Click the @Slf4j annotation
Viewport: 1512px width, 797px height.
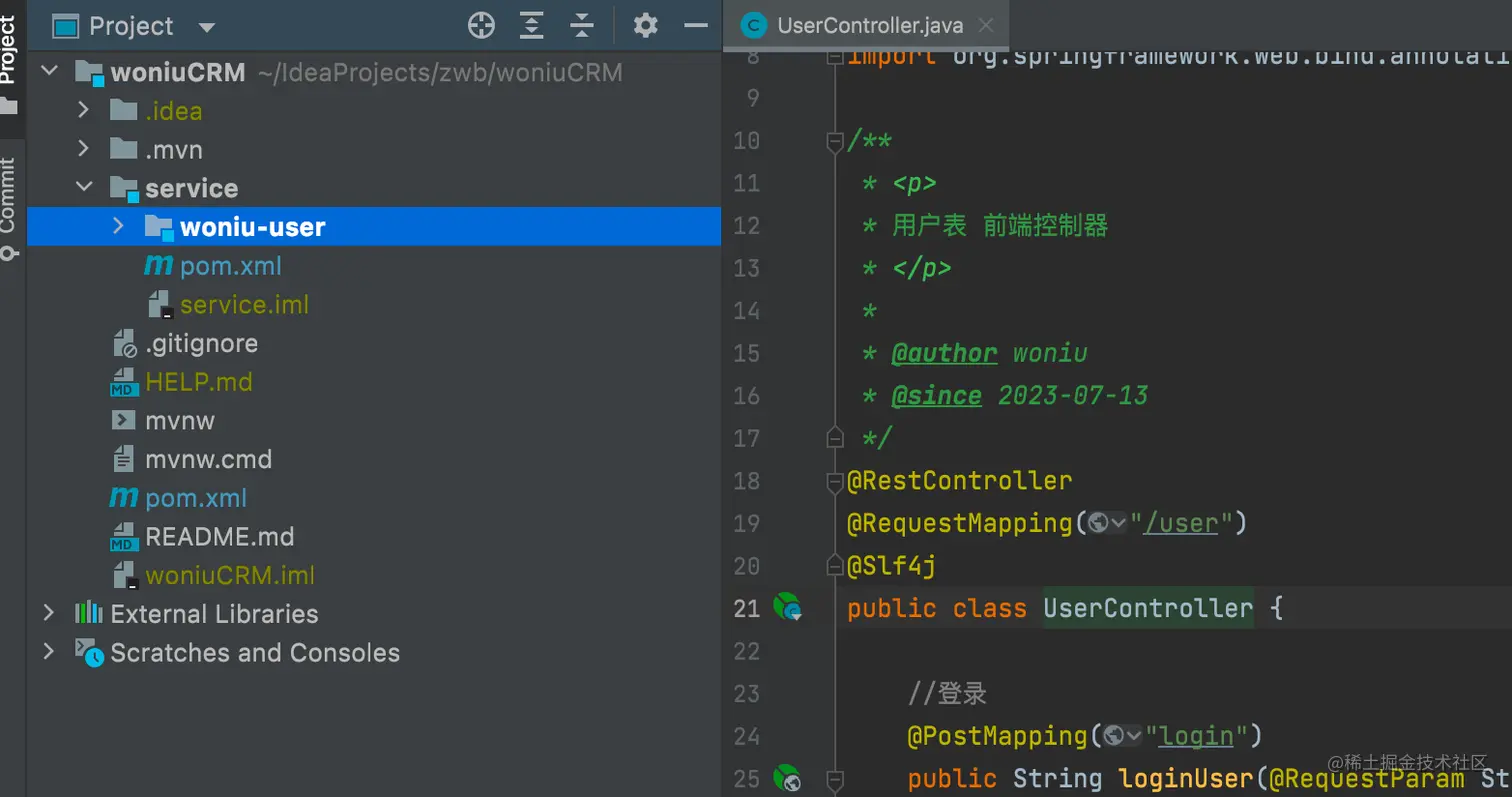point(892,566)
